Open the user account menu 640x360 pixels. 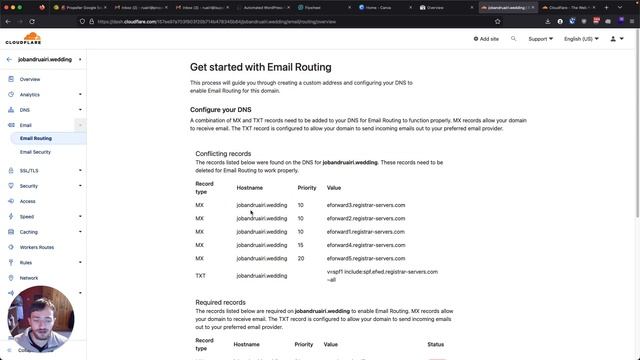point(617,39)
